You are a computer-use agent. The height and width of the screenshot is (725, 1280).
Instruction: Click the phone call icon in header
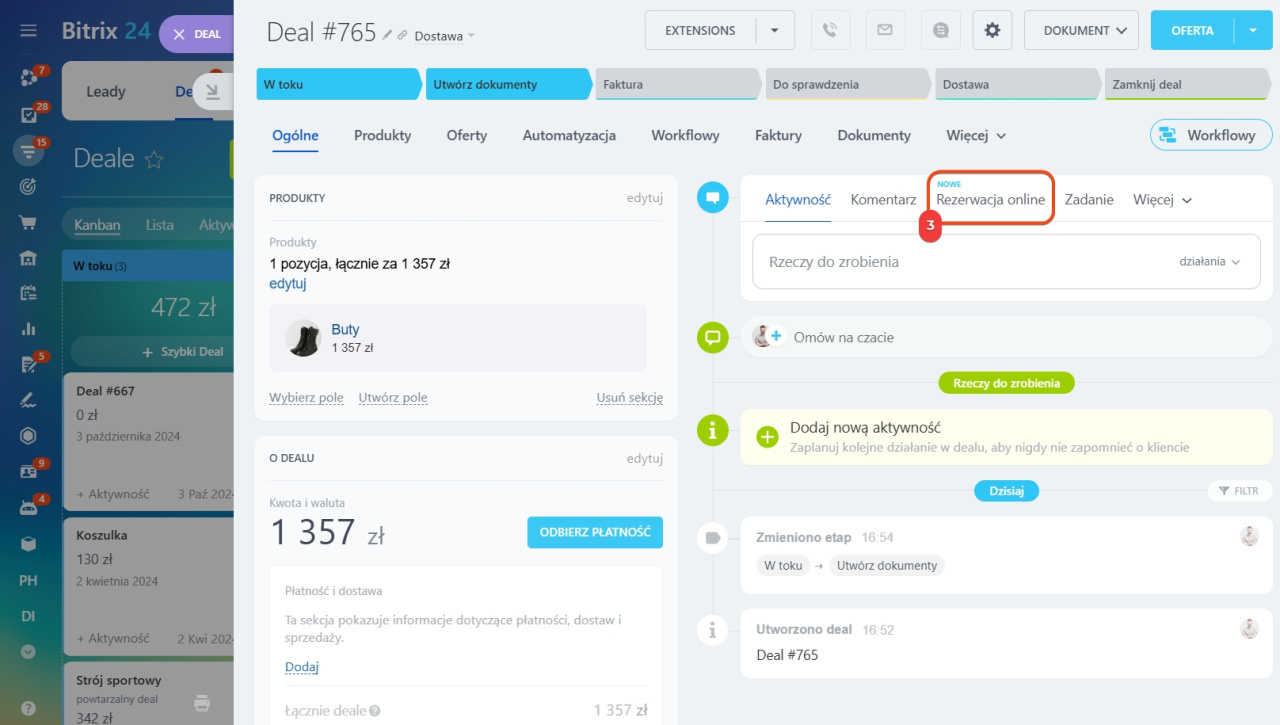pyautogui.click(x=829, y=31)
